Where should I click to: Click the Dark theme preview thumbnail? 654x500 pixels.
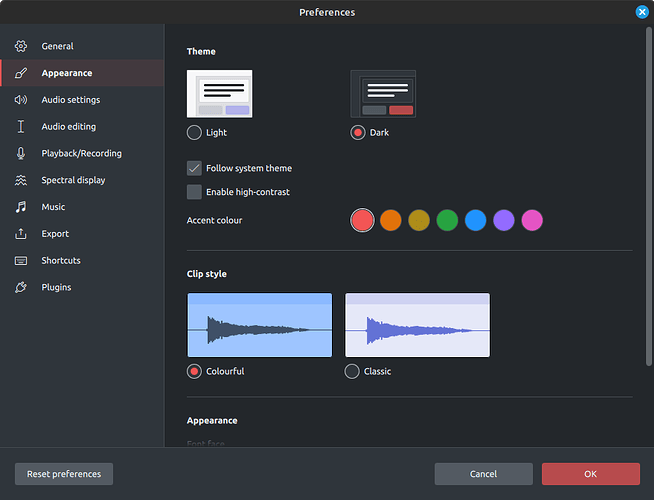pos(383,94)
